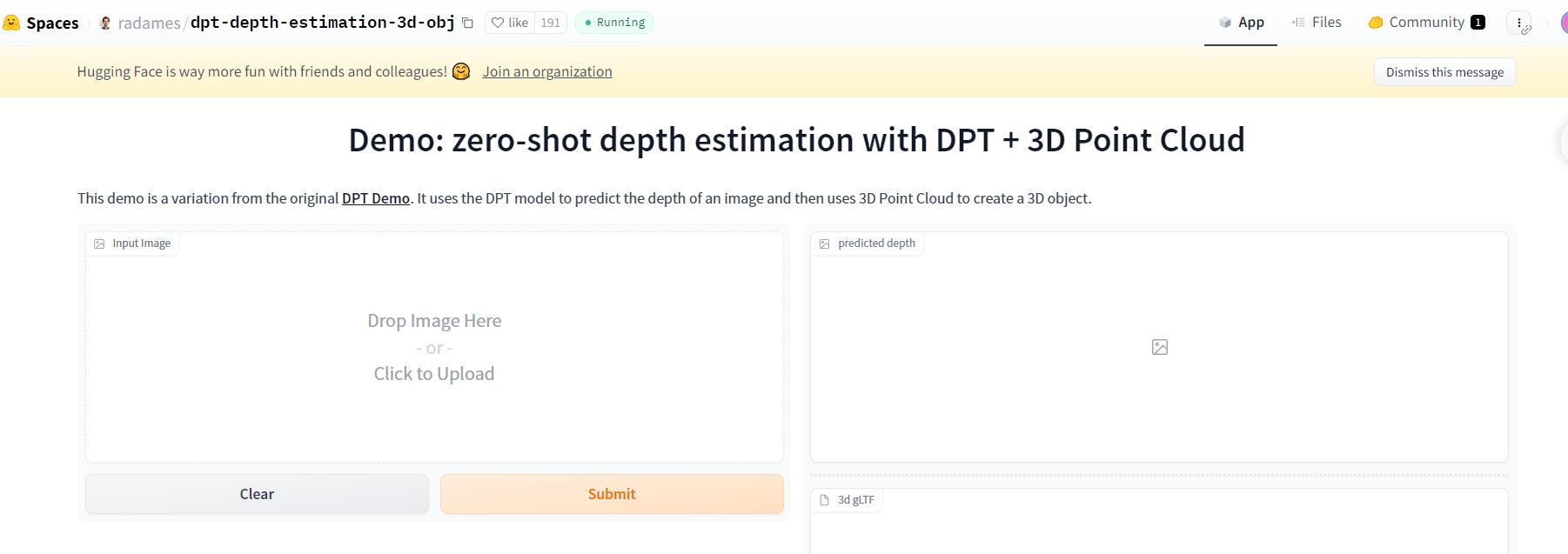Click the radames avatar picture
The image size is (1568, 554).
click(105, 23)
